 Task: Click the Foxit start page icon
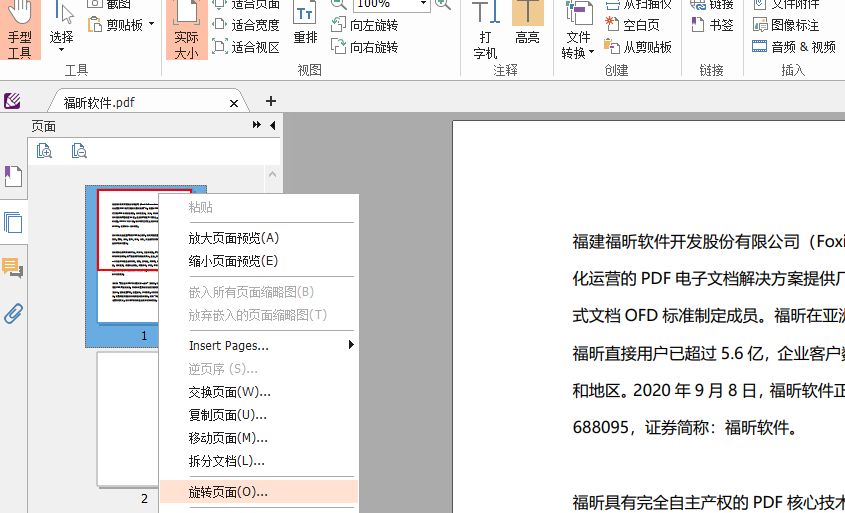[12, 101]
